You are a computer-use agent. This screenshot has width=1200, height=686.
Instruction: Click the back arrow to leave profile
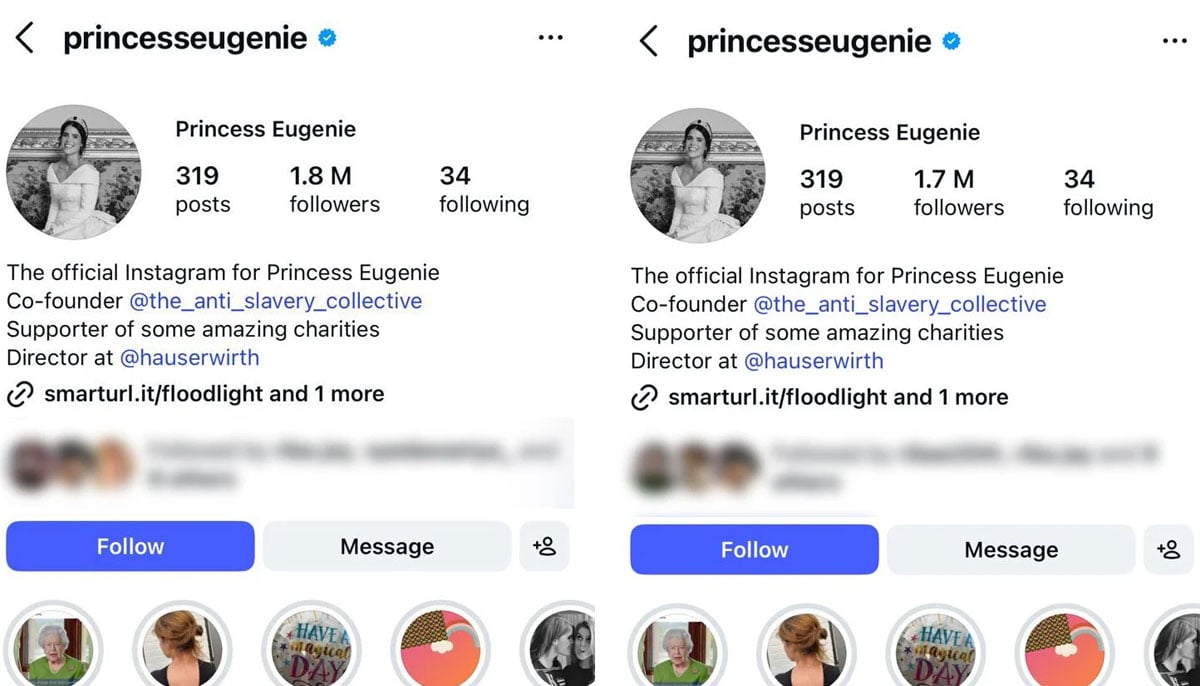[x=23, y=38]
